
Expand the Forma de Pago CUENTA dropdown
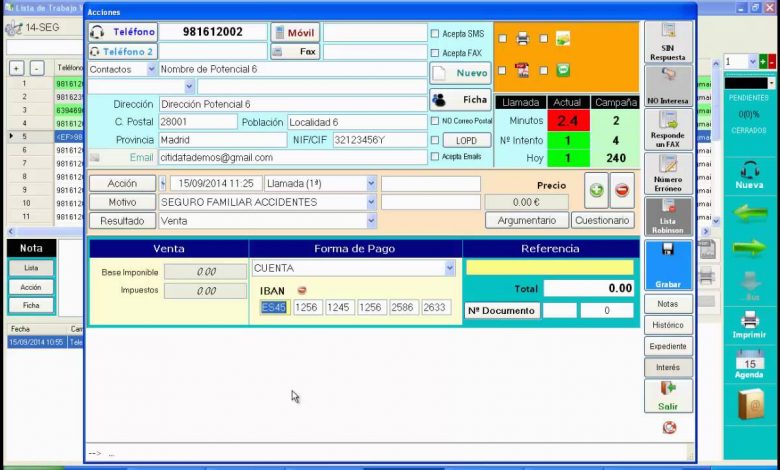(x=449, y=268)
